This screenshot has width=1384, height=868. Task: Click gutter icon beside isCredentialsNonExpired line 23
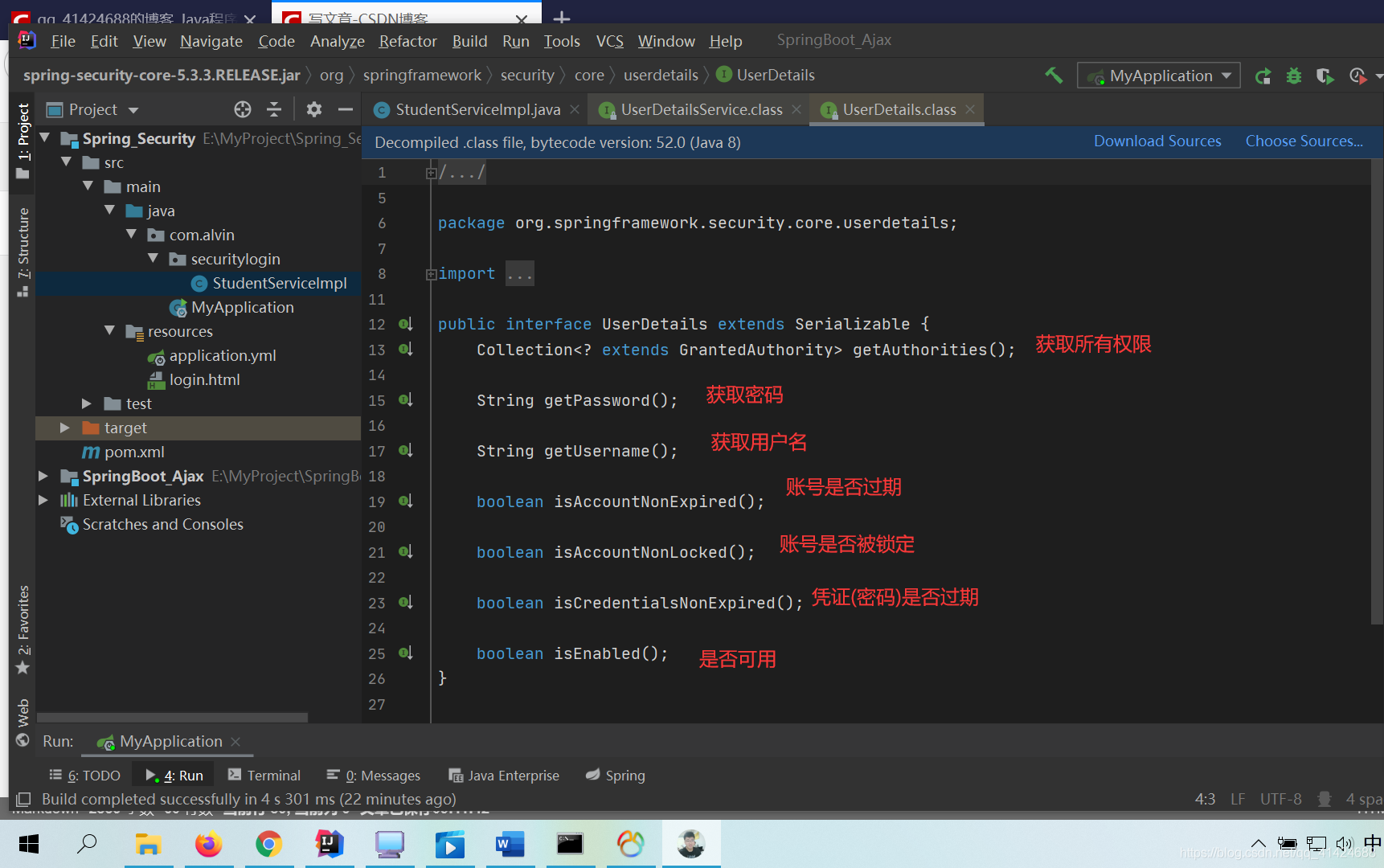coord(406,603)
